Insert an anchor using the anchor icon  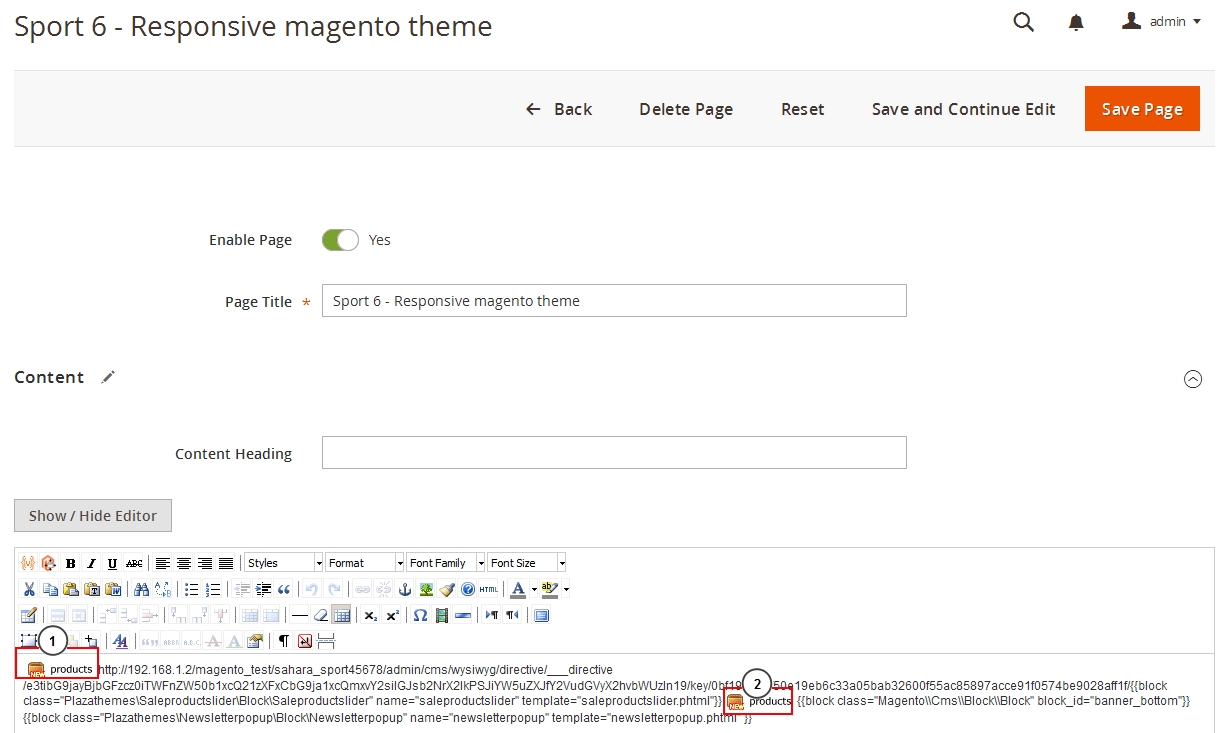pos(405,589)
